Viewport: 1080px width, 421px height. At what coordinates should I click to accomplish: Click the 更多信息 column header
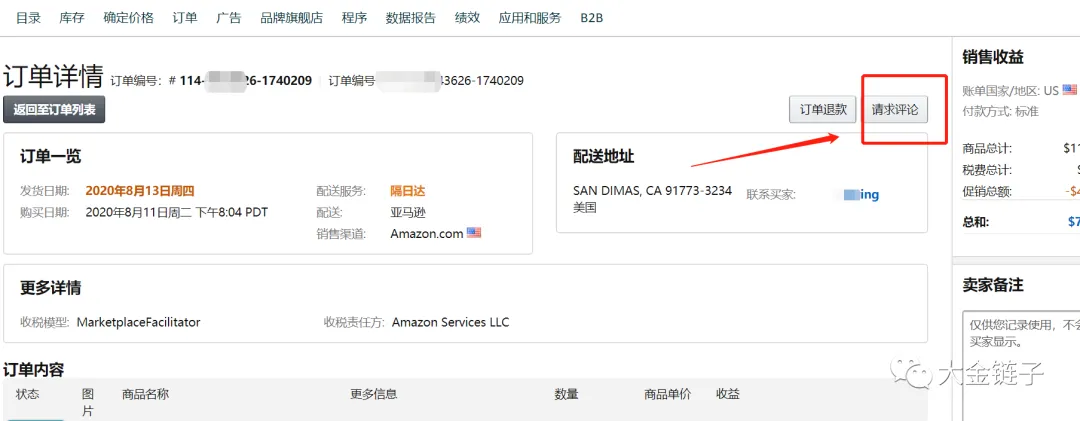[373, 394]
